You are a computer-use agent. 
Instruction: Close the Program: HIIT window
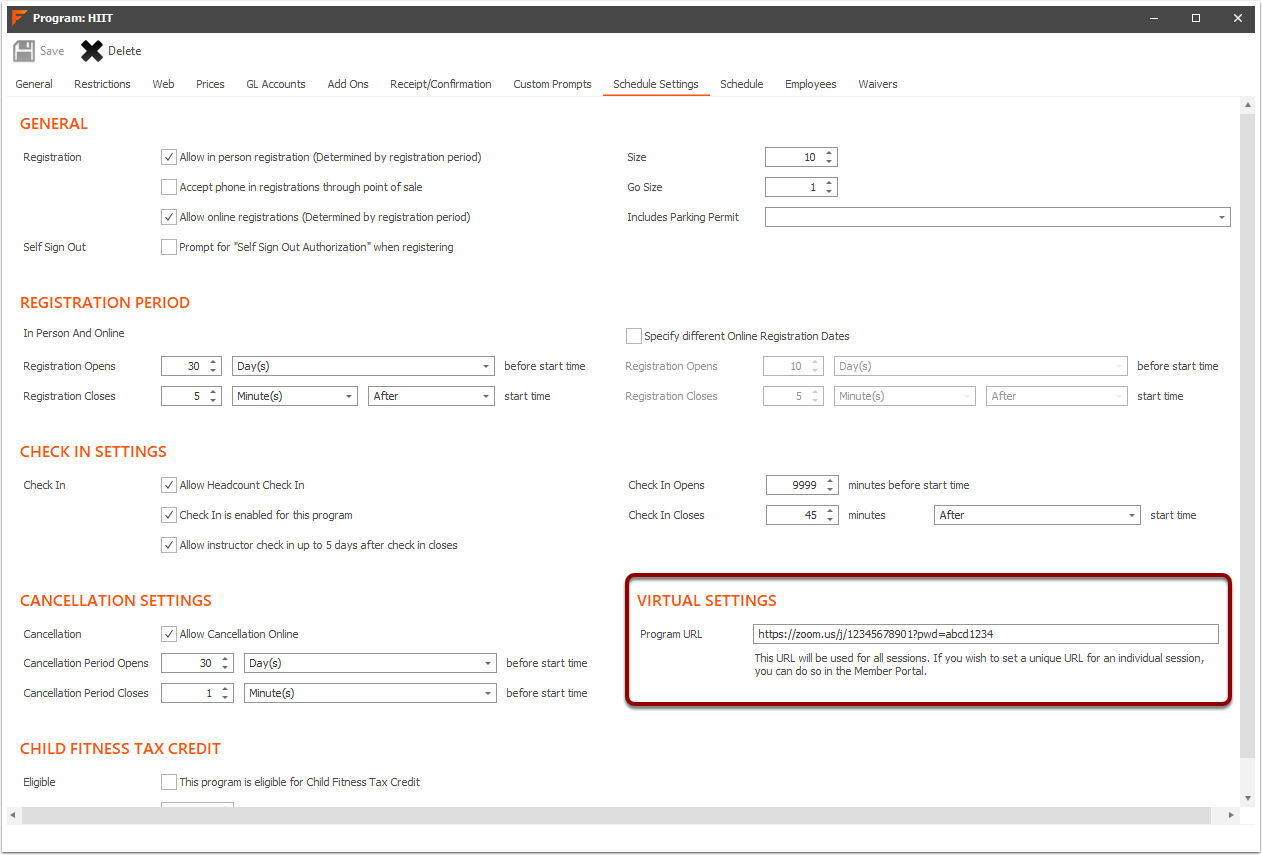click(x=1237, y=18)
